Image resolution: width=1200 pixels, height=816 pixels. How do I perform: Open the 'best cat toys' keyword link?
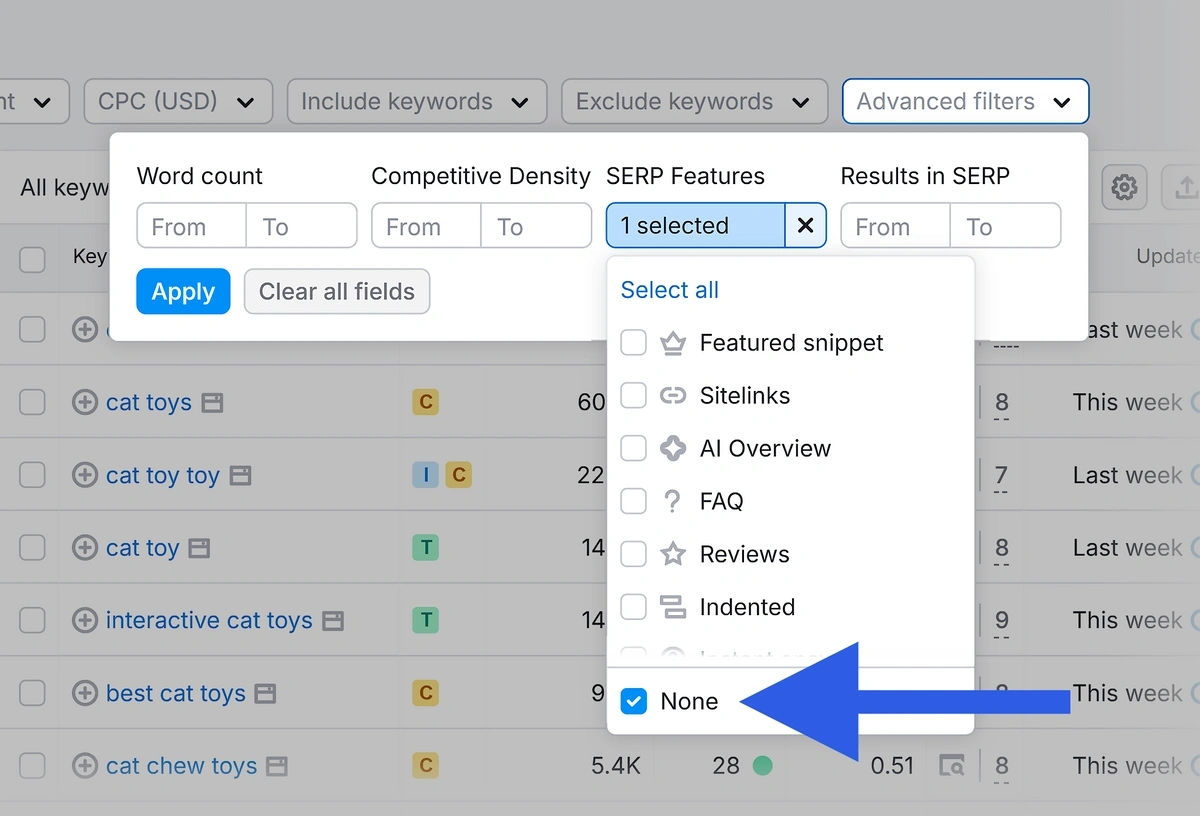click(x=176, y=693)
